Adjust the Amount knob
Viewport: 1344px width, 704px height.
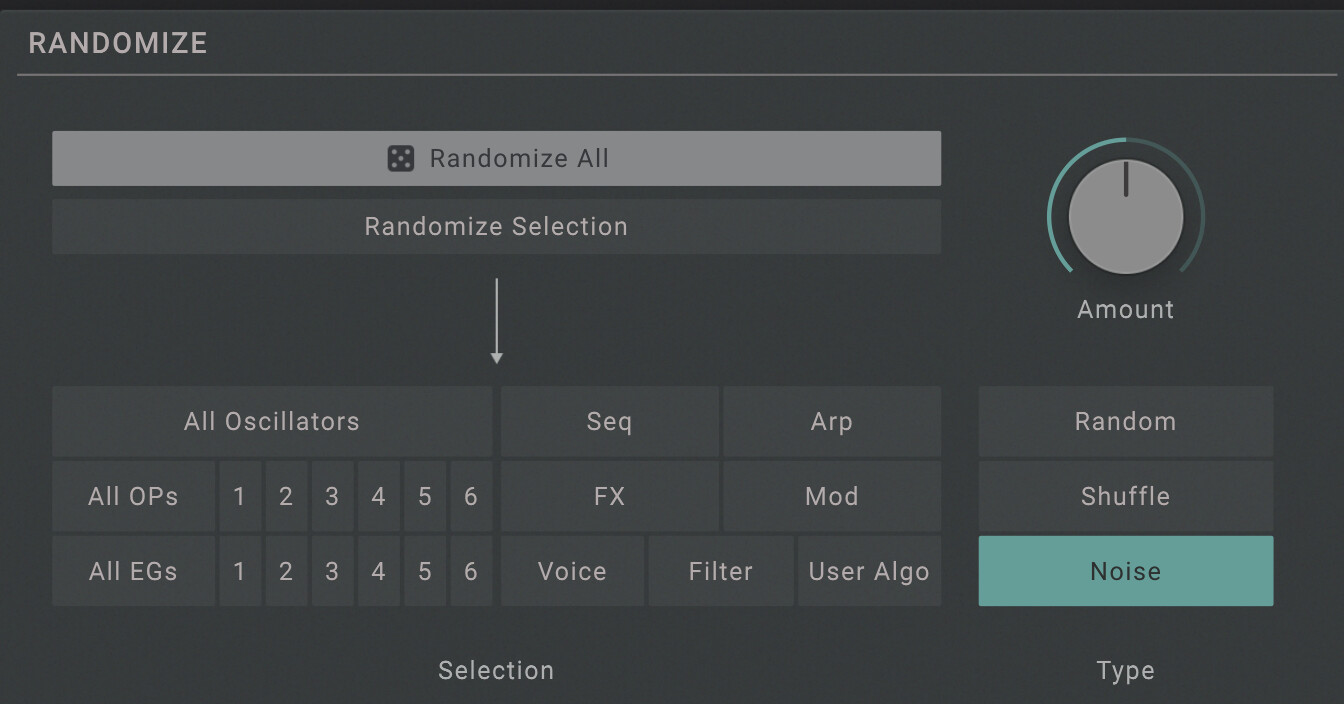coord(1125,216)
